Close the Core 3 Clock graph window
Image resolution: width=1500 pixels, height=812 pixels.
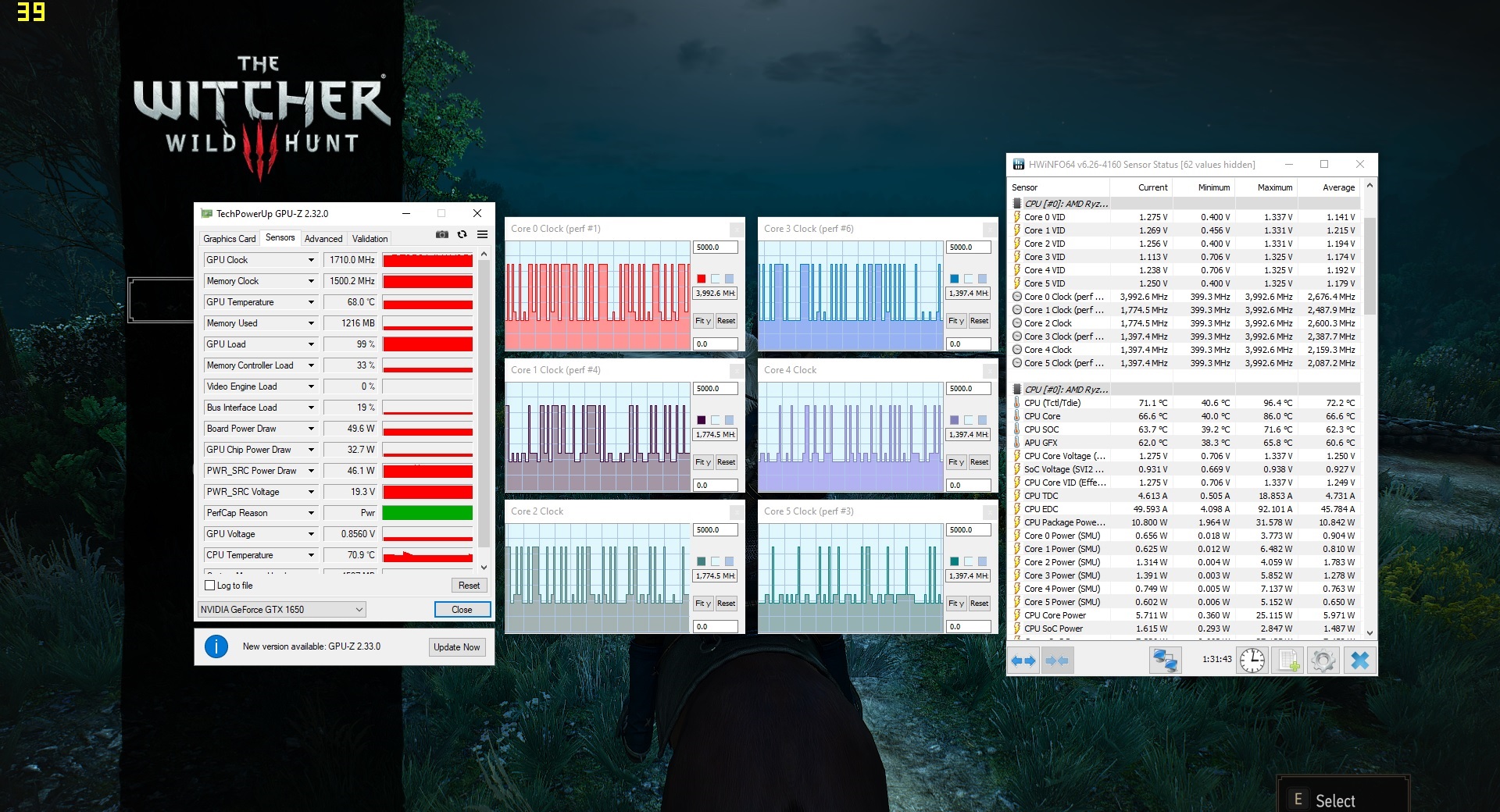click(x=990, y=230)
